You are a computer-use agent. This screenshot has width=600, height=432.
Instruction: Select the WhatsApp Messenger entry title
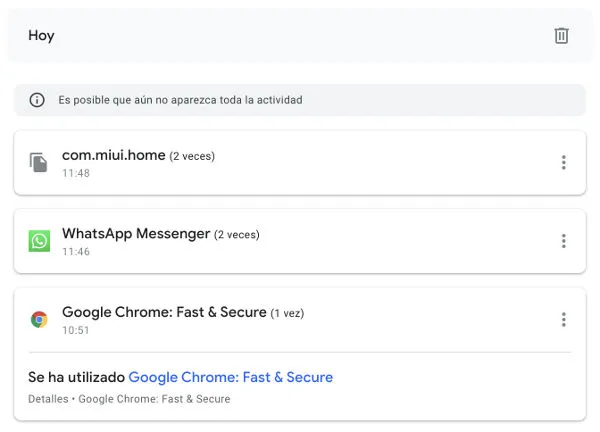coord(136,234)
